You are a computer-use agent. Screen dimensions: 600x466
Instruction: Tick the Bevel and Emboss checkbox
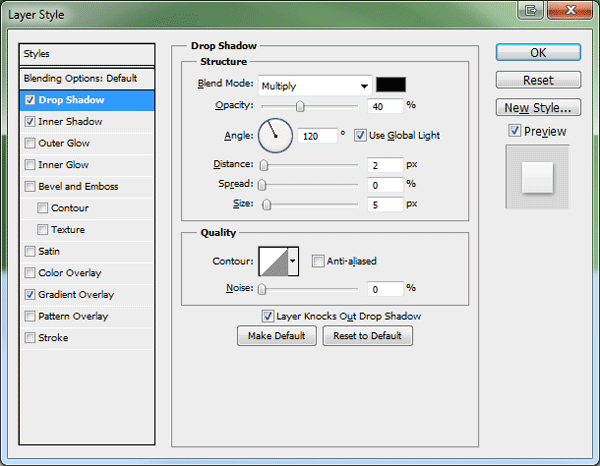click(x=30, y=186)
